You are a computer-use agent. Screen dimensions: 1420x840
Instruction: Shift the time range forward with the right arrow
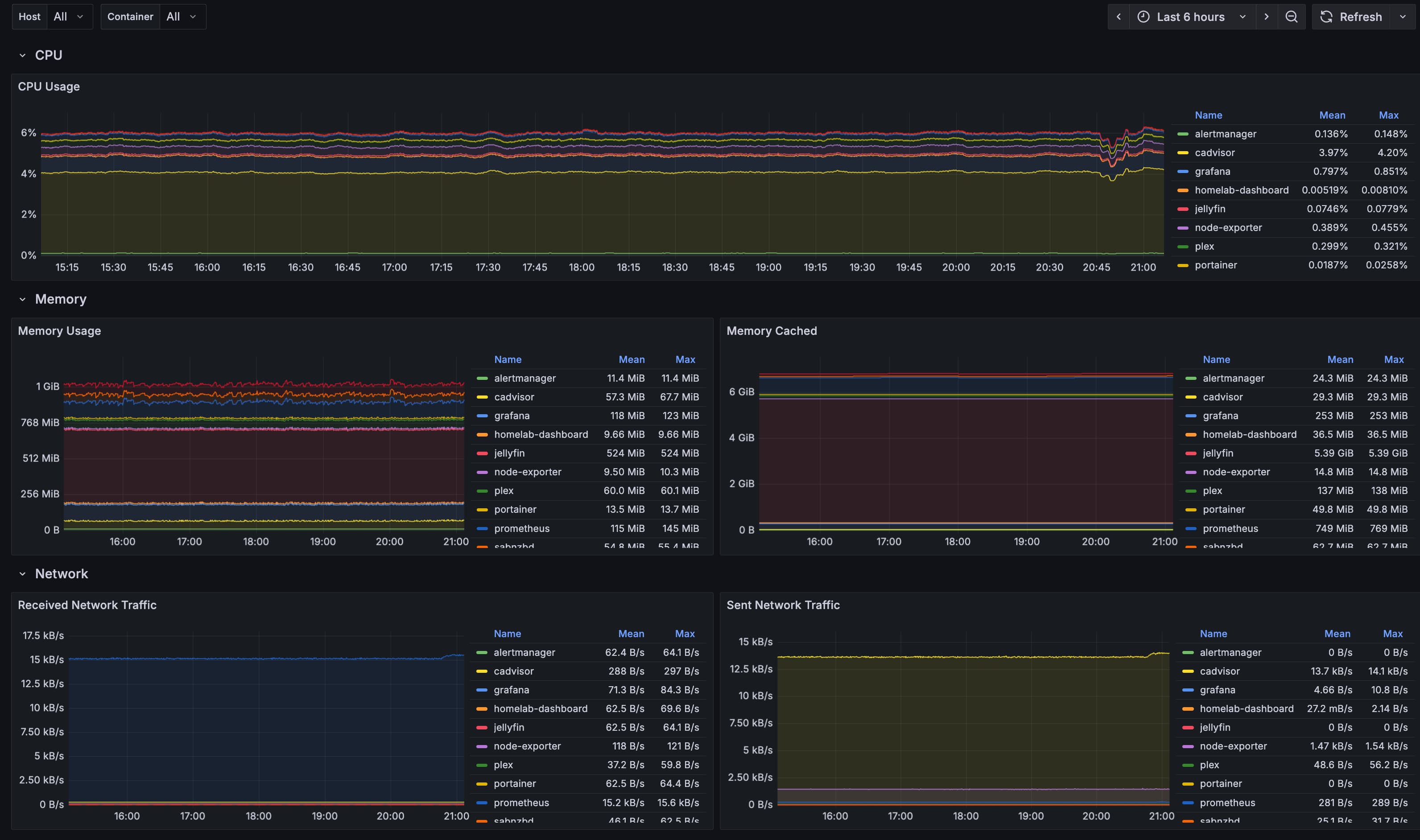click(x=1267, y=16)
